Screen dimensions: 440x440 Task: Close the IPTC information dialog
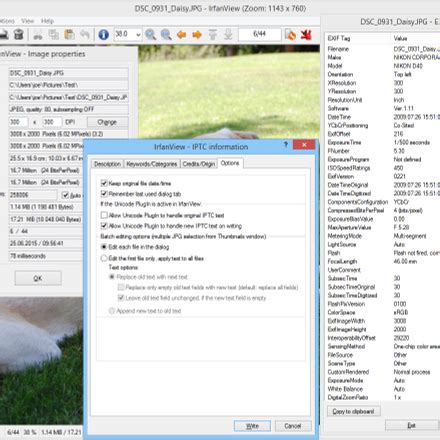point(304,145)
